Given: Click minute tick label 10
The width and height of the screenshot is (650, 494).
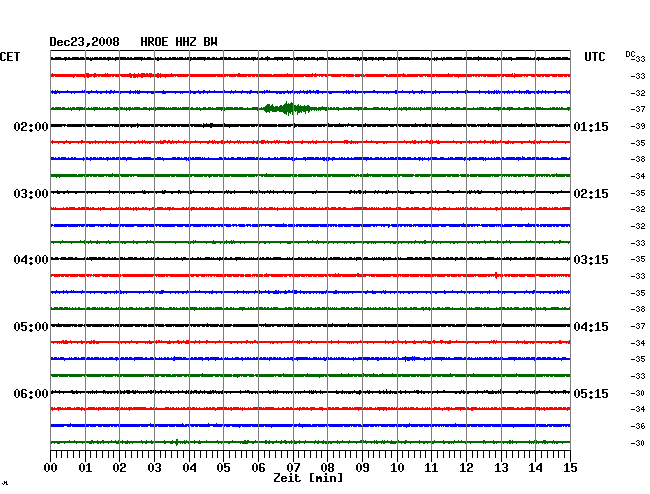Looking at the screenshot, I should (x=397, y=467).
